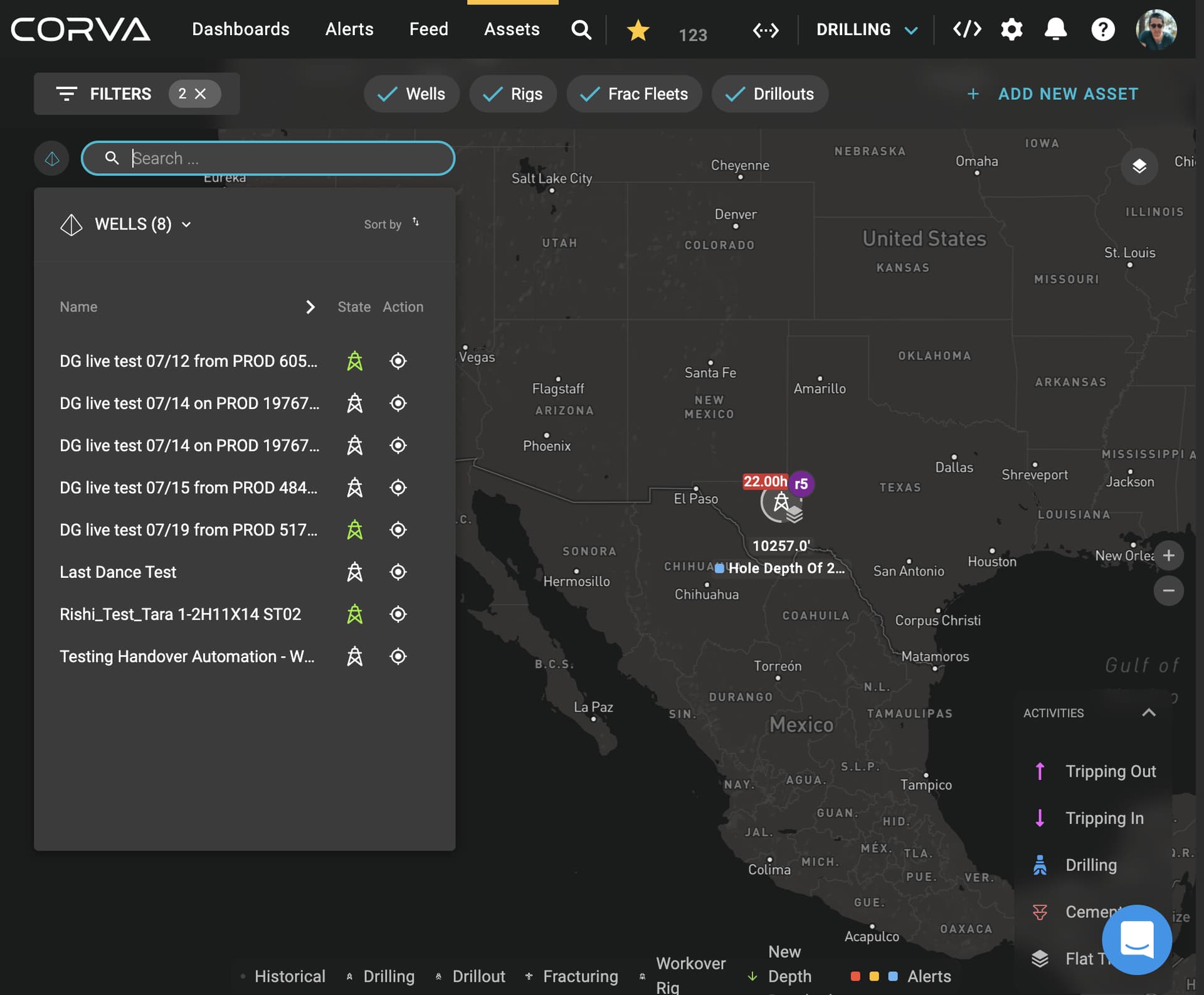Click the 123 counter in top bar

(693, 35)
